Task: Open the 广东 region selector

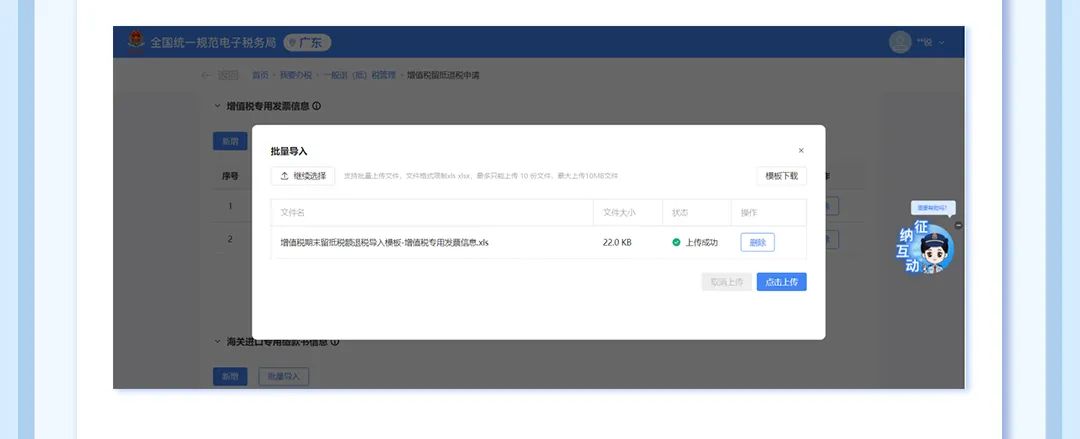Action: (307, 43)
